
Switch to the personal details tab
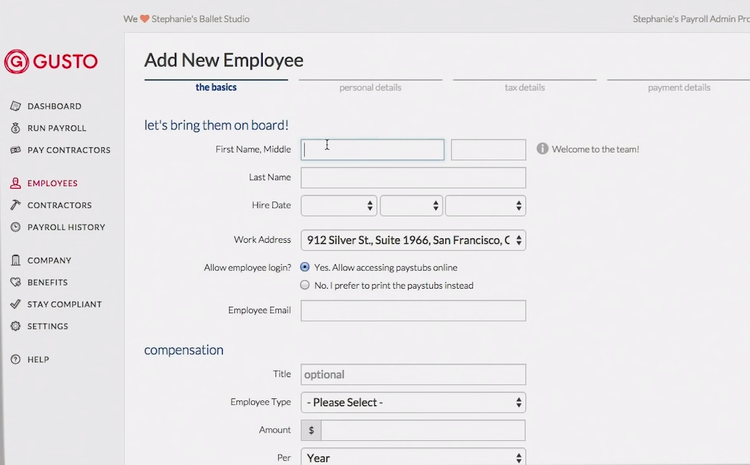click(370, 87)
